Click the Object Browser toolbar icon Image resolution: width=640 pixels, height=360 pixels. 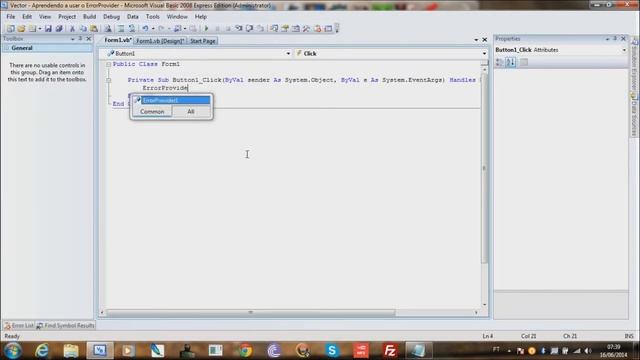[296, 29]
